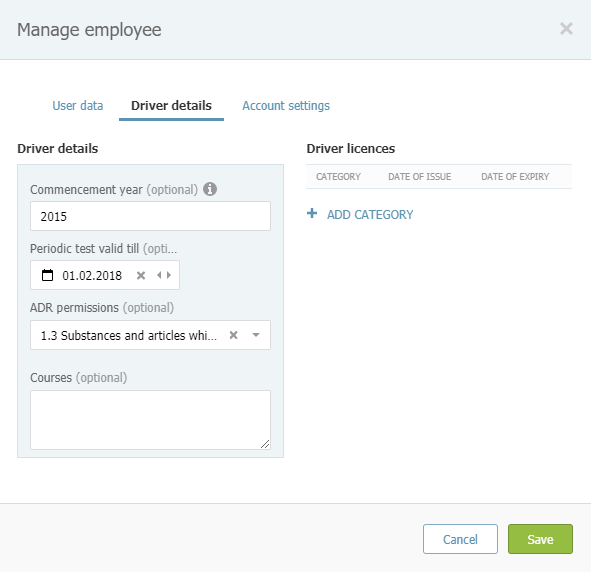This screenshot has height=572, width=591.
Task: Open ADR permissions combo box text
Action: [129, 335]
